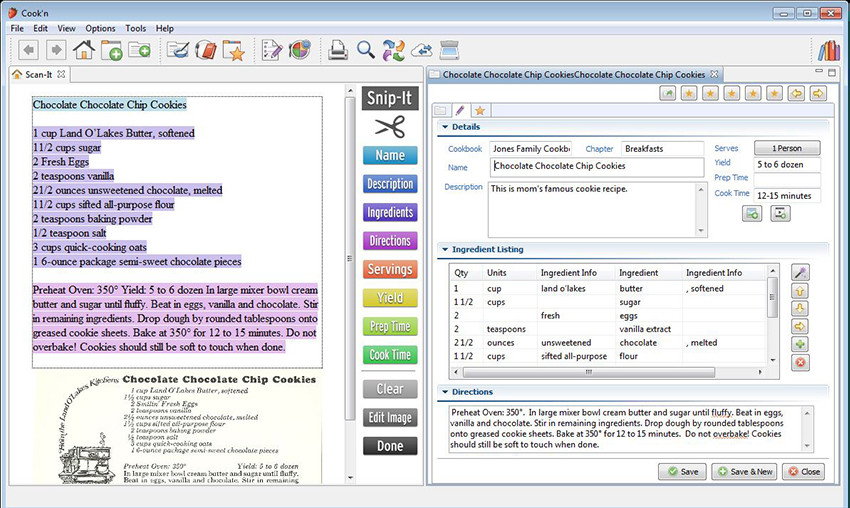Click the Edit Image button
Viewport: 850px width, 508px height.
pos(390,417)
